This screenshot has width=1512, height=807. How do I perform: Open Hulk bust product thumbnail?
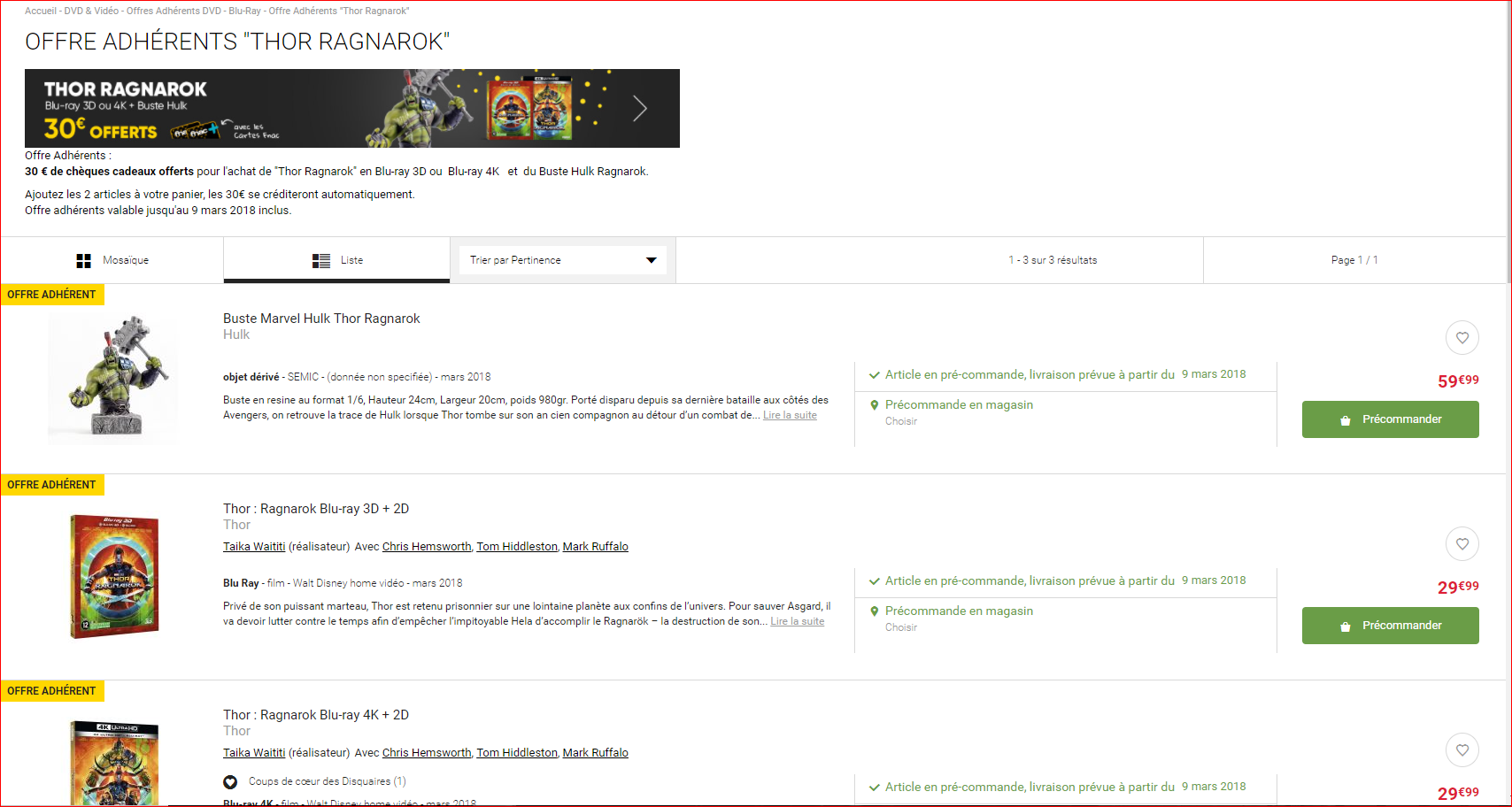point(112,379)
